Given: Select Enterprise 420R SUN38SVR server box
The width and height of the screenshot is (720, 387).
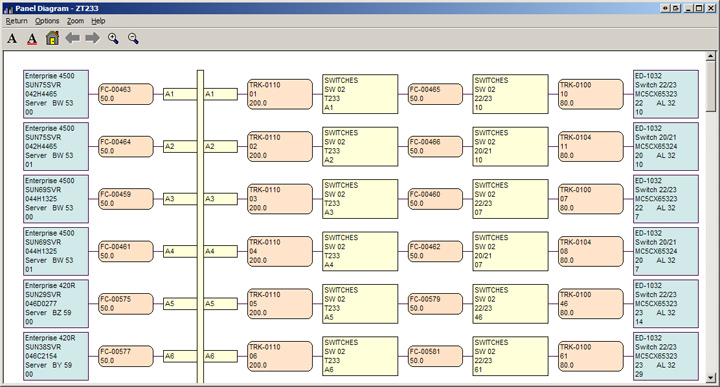Looking at the screenshot, I should pos(56,356).
